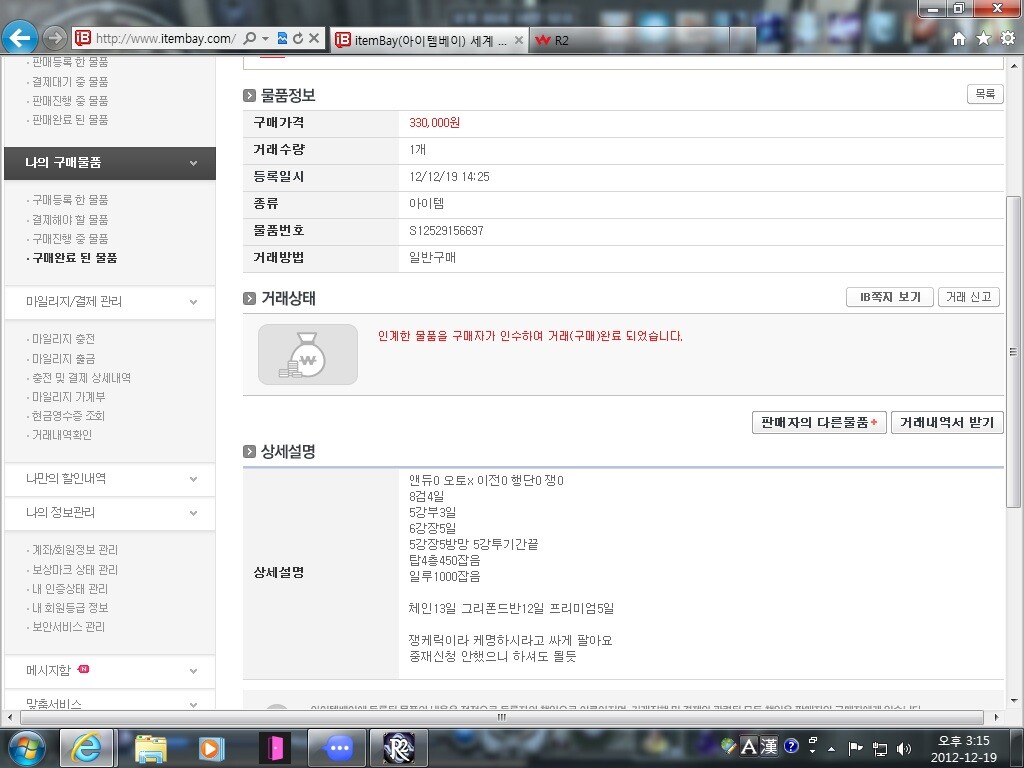This screenshot has height=768, width=1024.
Task: Switch input language using the A indicator
Action: [x=748, y=746]
